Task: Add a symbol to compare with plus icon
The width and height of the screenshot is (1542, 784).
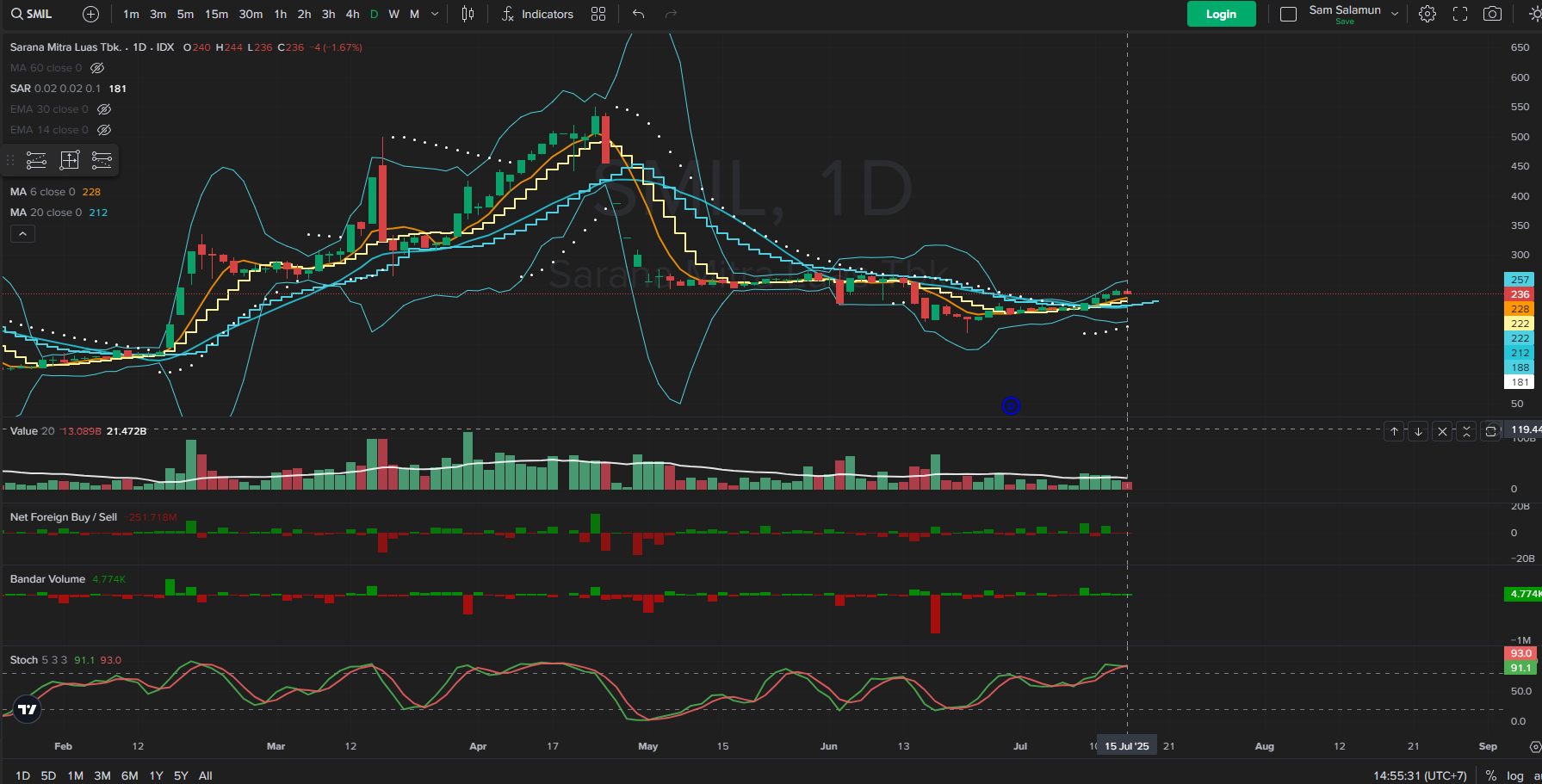Action: coord(90,14)
